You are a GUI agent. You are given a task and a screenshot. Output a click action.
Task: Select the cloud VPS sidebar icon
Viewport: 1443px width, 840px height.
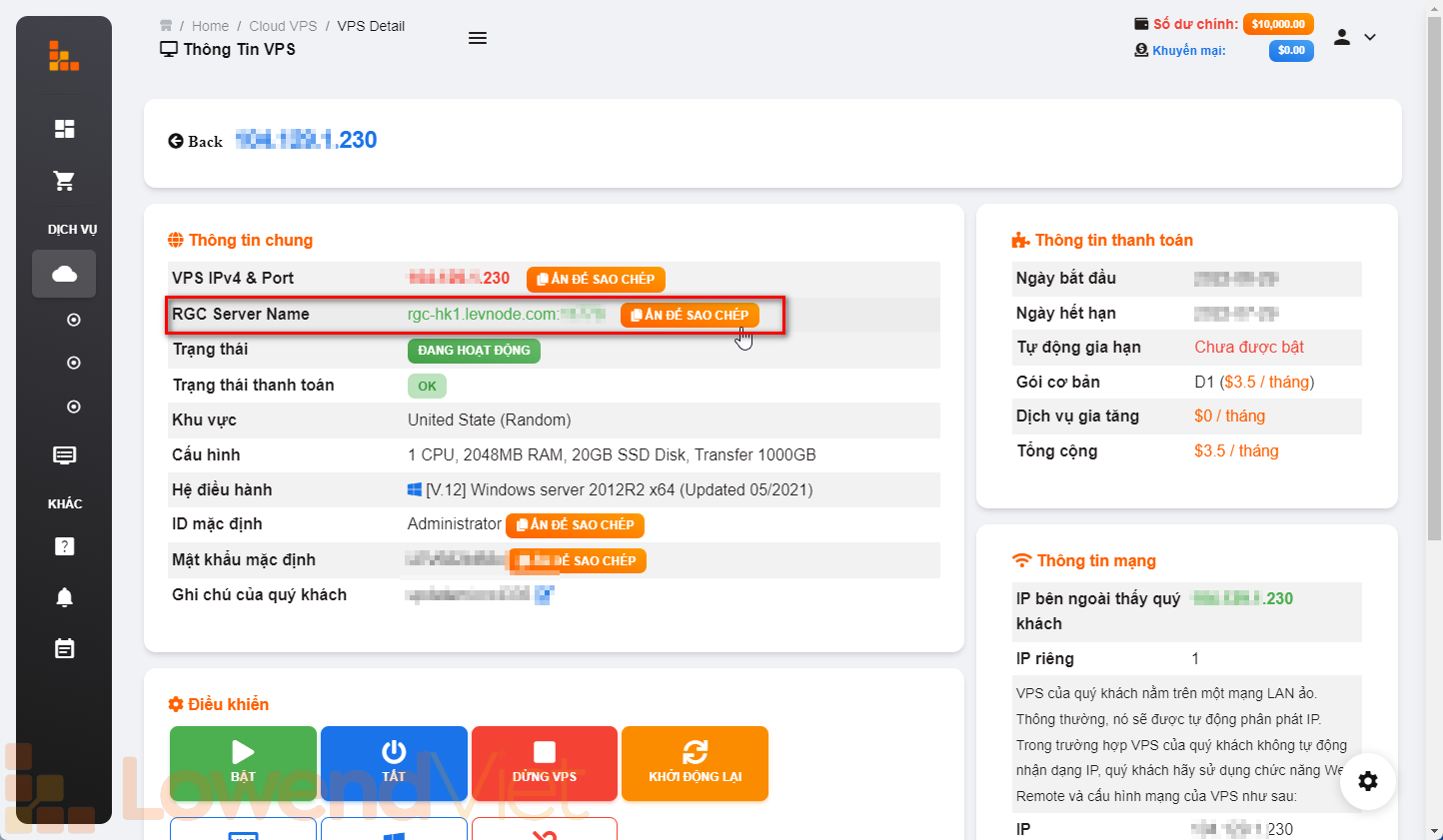(x=64, y=274)
